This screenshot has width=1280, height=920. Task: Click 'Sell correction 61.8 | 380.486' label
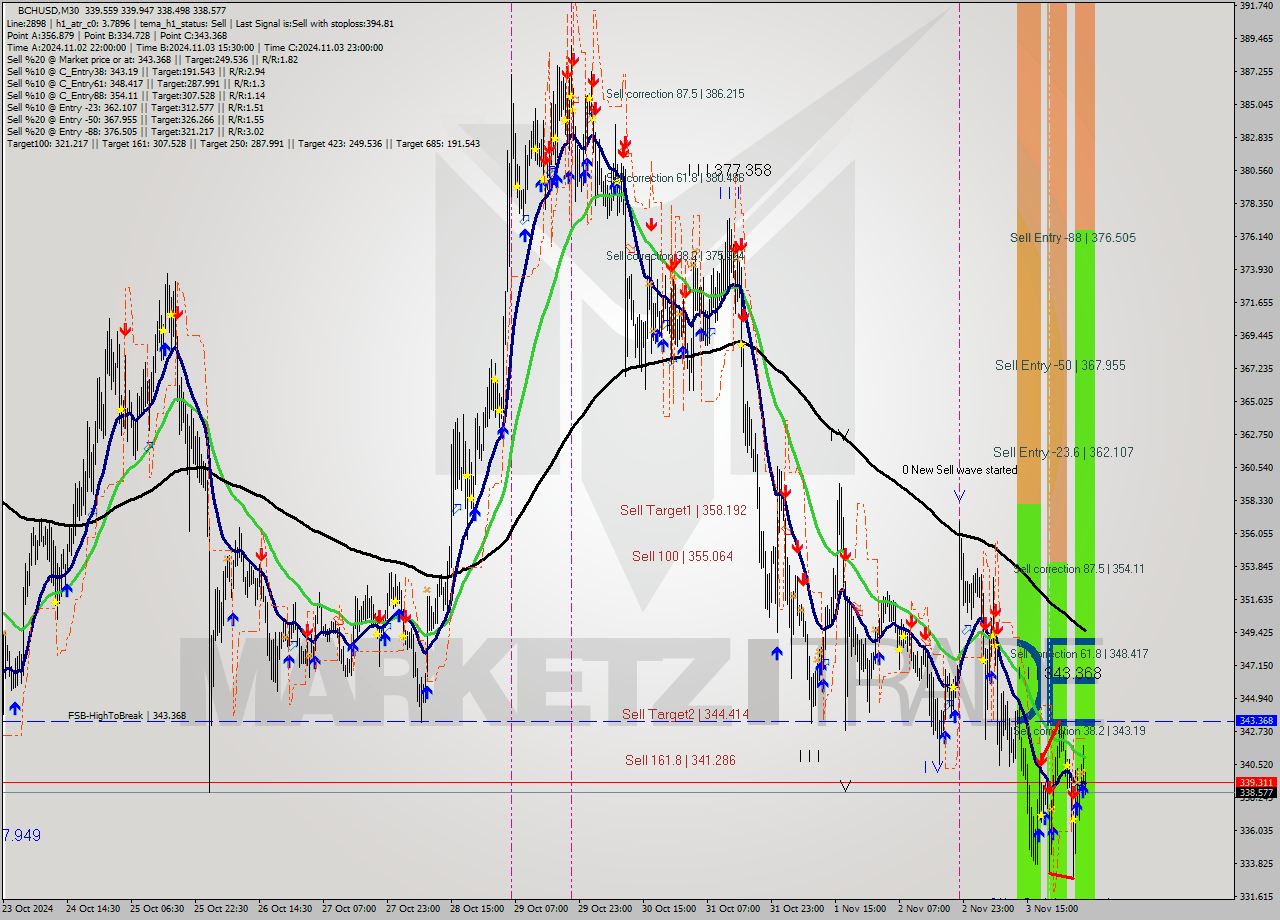click(x=675, y=178)
